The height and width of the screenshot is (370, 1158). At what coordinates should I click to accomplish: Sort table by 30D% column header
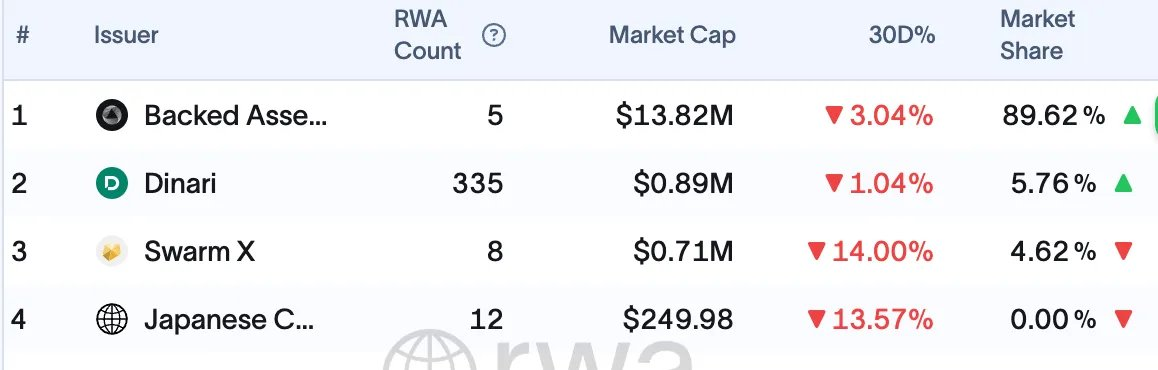902,35
